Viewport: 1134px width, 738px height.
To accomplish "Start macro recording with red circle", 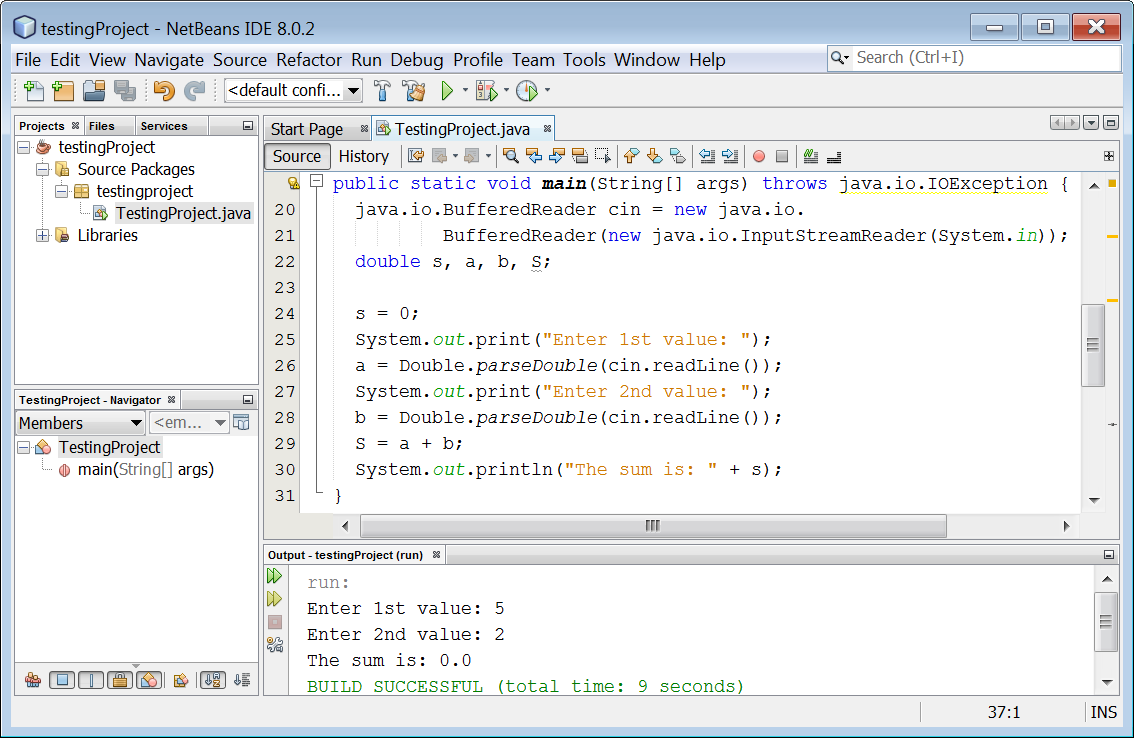I will [759, 156].
